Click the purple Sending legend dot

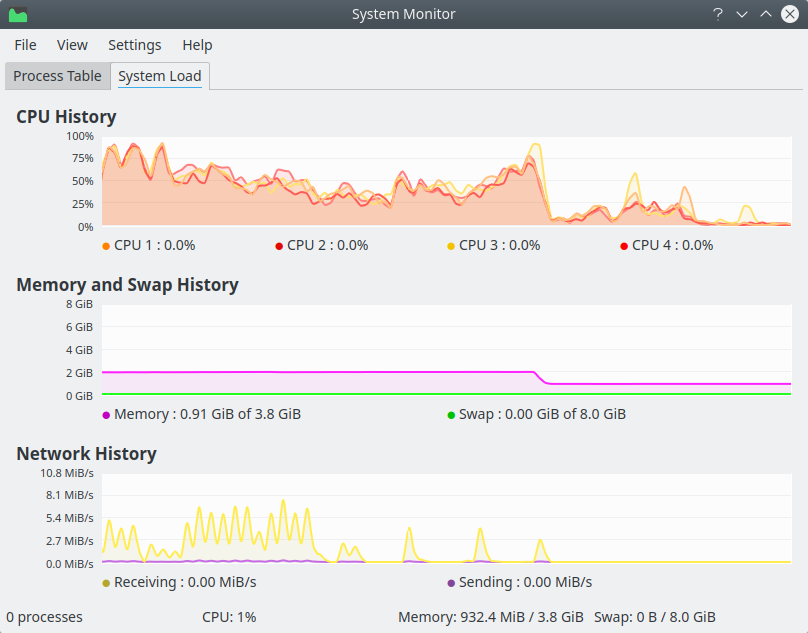pyautogui.click(x=451, y=583)
